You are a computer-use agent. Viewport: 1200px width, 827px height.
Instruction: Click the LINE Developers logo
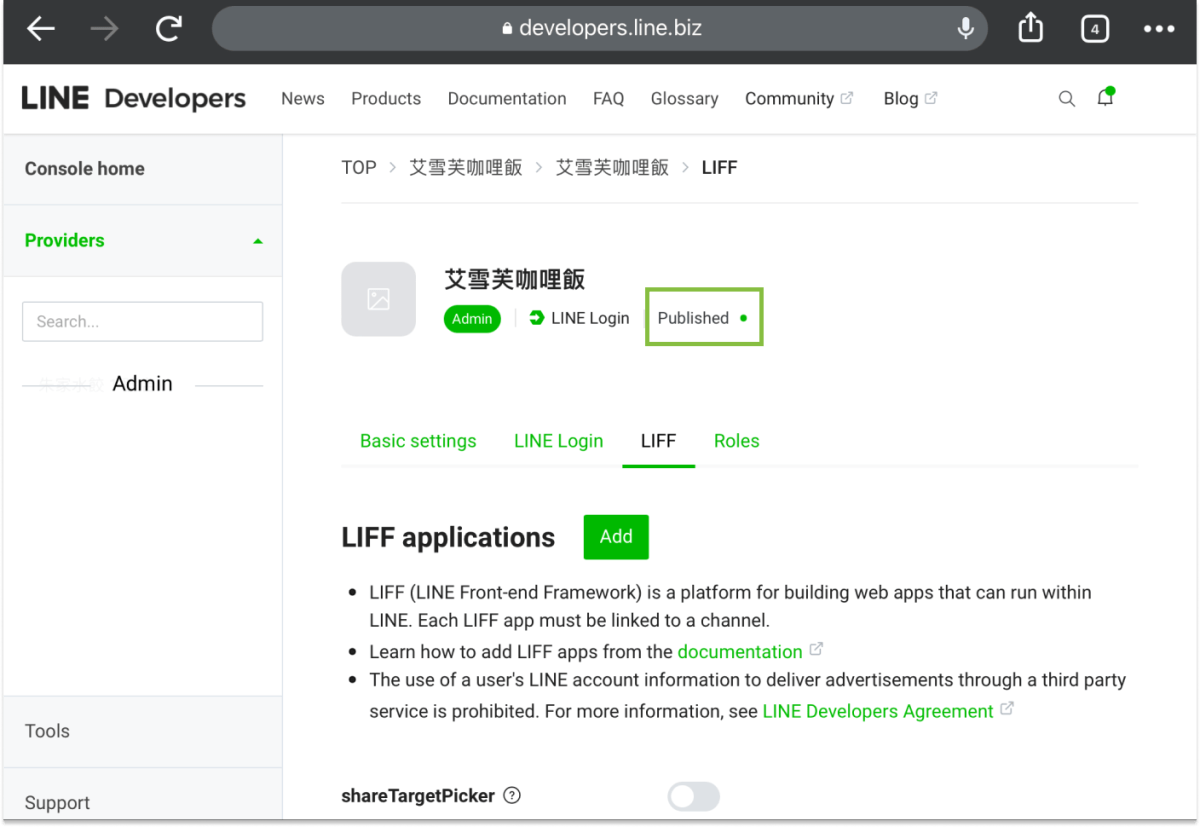133,97
